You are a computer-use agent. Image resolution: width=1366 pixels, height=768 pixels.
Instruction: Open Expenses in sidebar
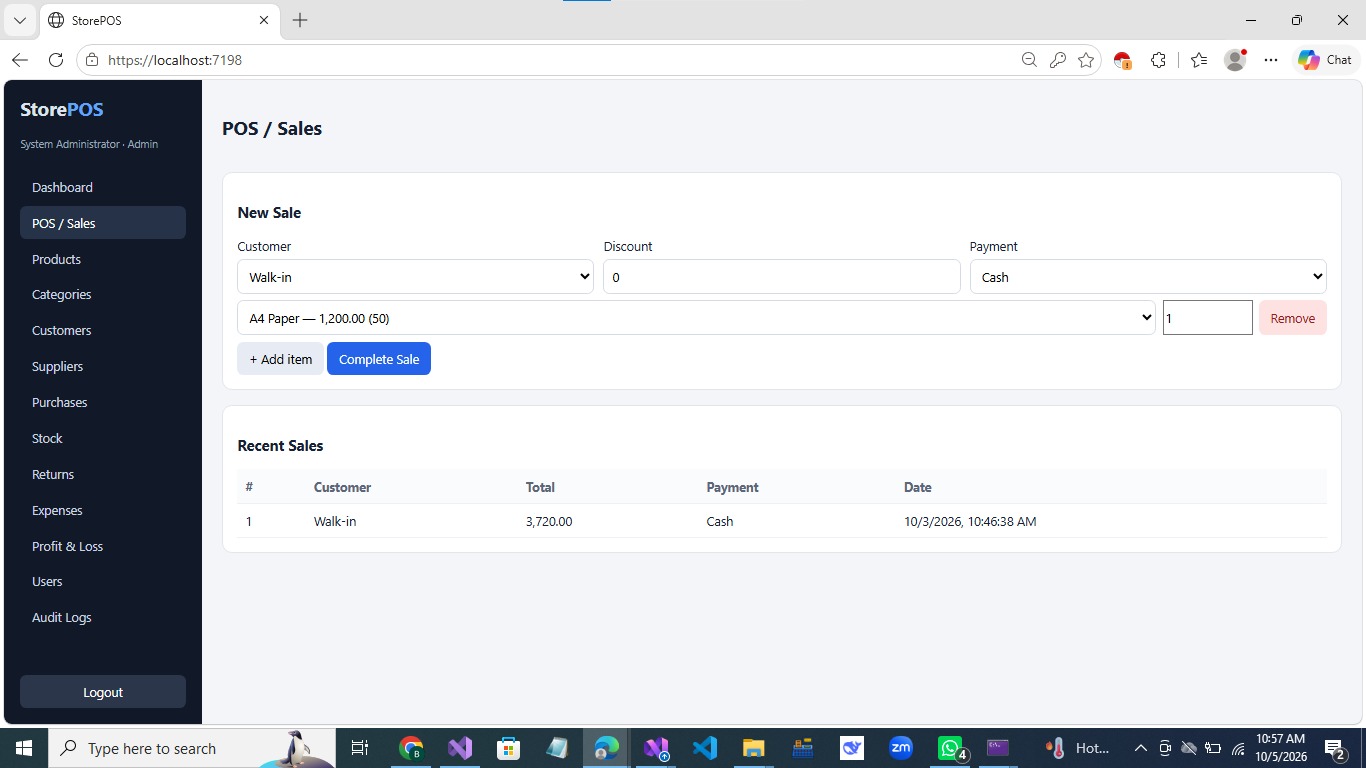(103, 510)
